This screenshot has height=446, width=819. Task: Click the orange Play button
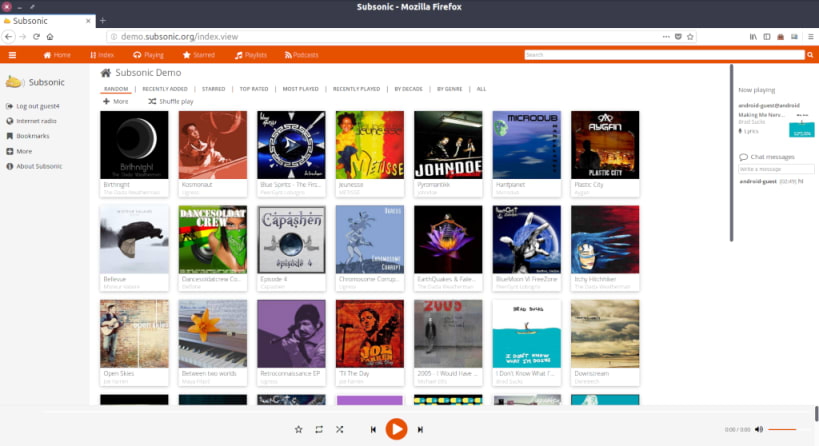tap(396, 429)
